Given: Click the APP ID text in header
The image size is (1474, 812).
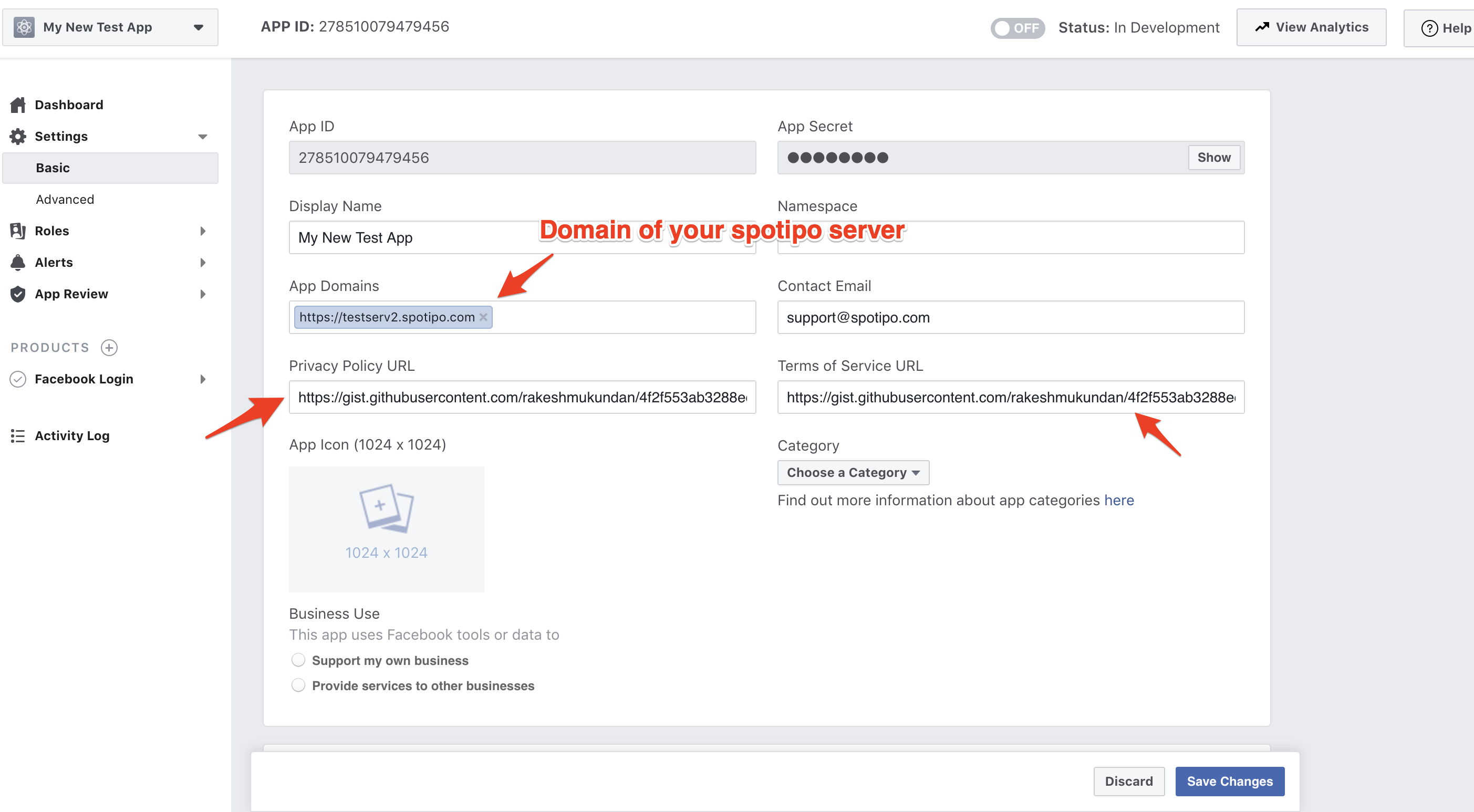Looking at the screenshot, I should (x=355, y=26).
